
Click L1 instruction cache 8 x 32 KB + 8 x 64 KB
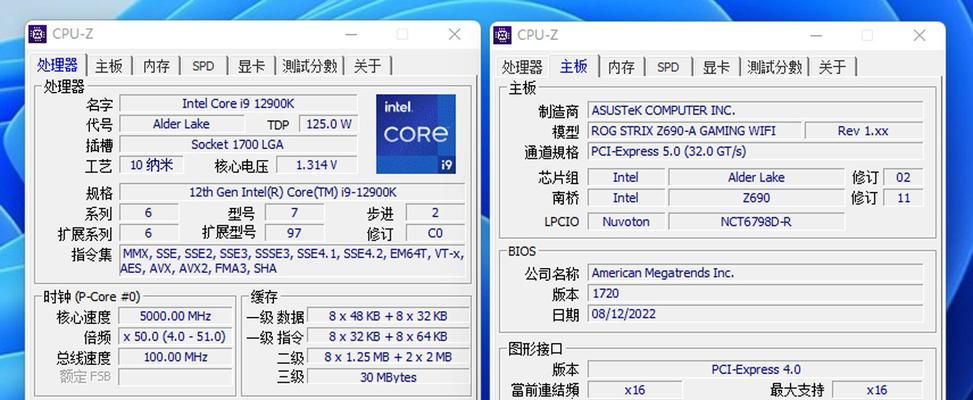pyautogui.click(x=388, y=337)
